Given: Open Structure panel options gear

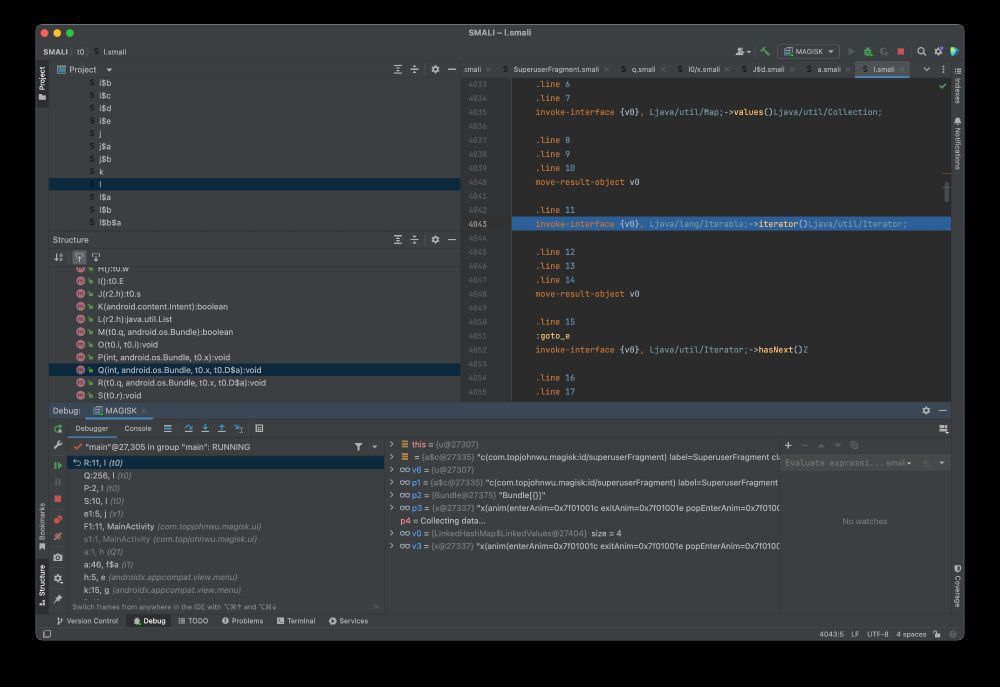Looking at the screenshot, I should pos(435,240).
